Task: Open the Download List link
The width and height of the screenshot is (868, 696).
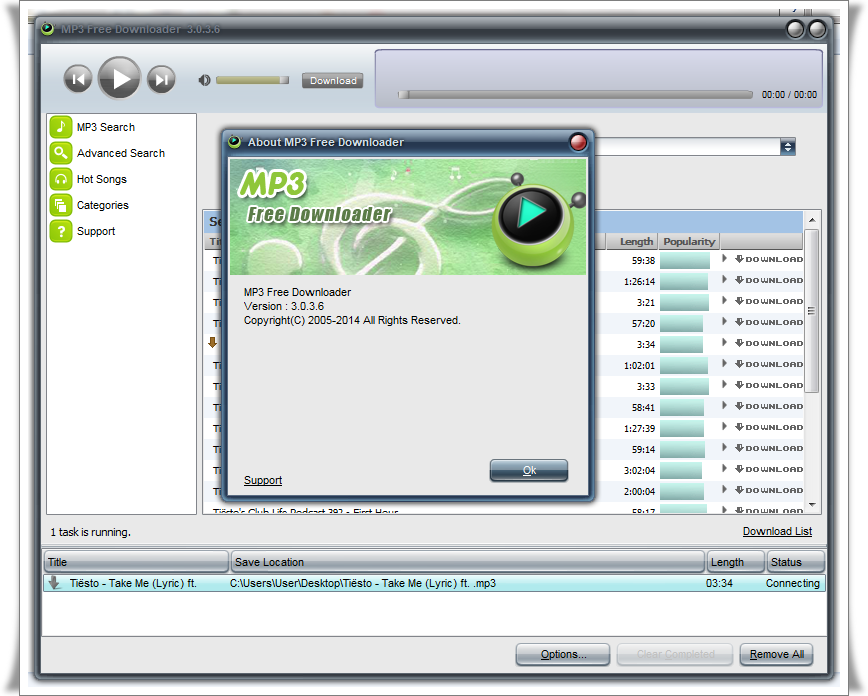Action: pos(777,532)
